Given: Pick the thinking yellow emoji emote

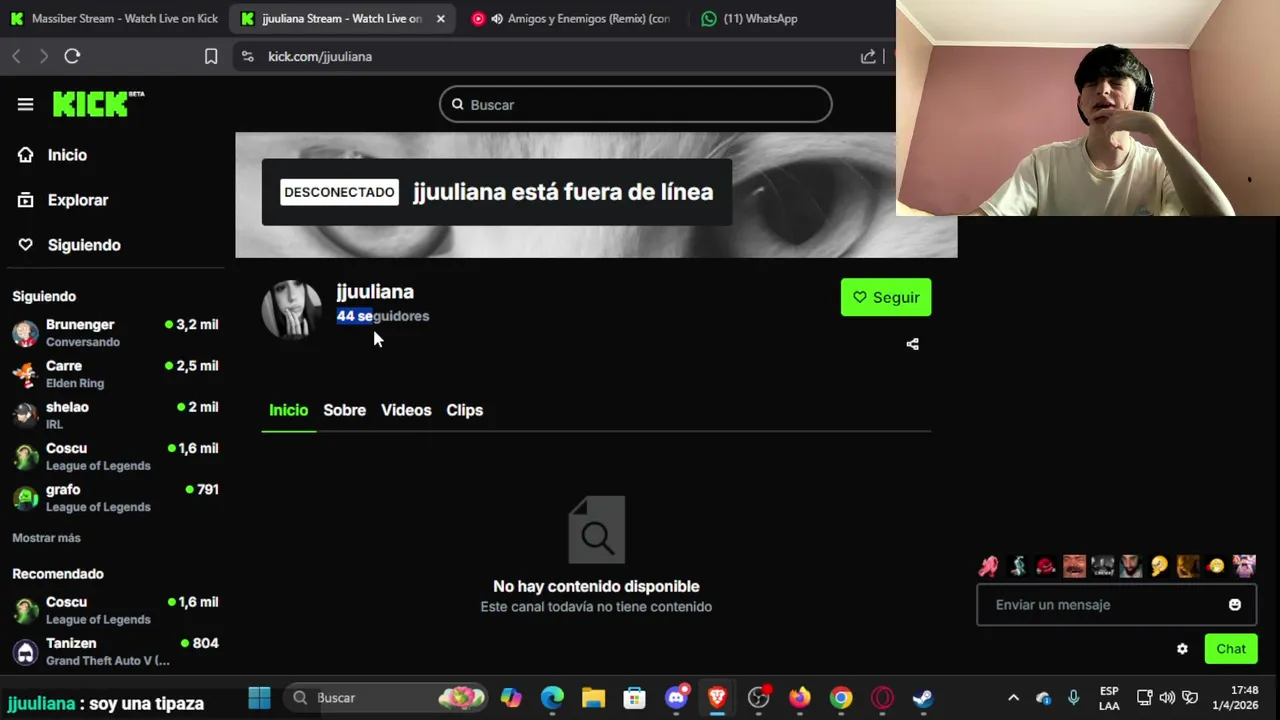Looking at the screenshot, I should (x=1159, y=566).
